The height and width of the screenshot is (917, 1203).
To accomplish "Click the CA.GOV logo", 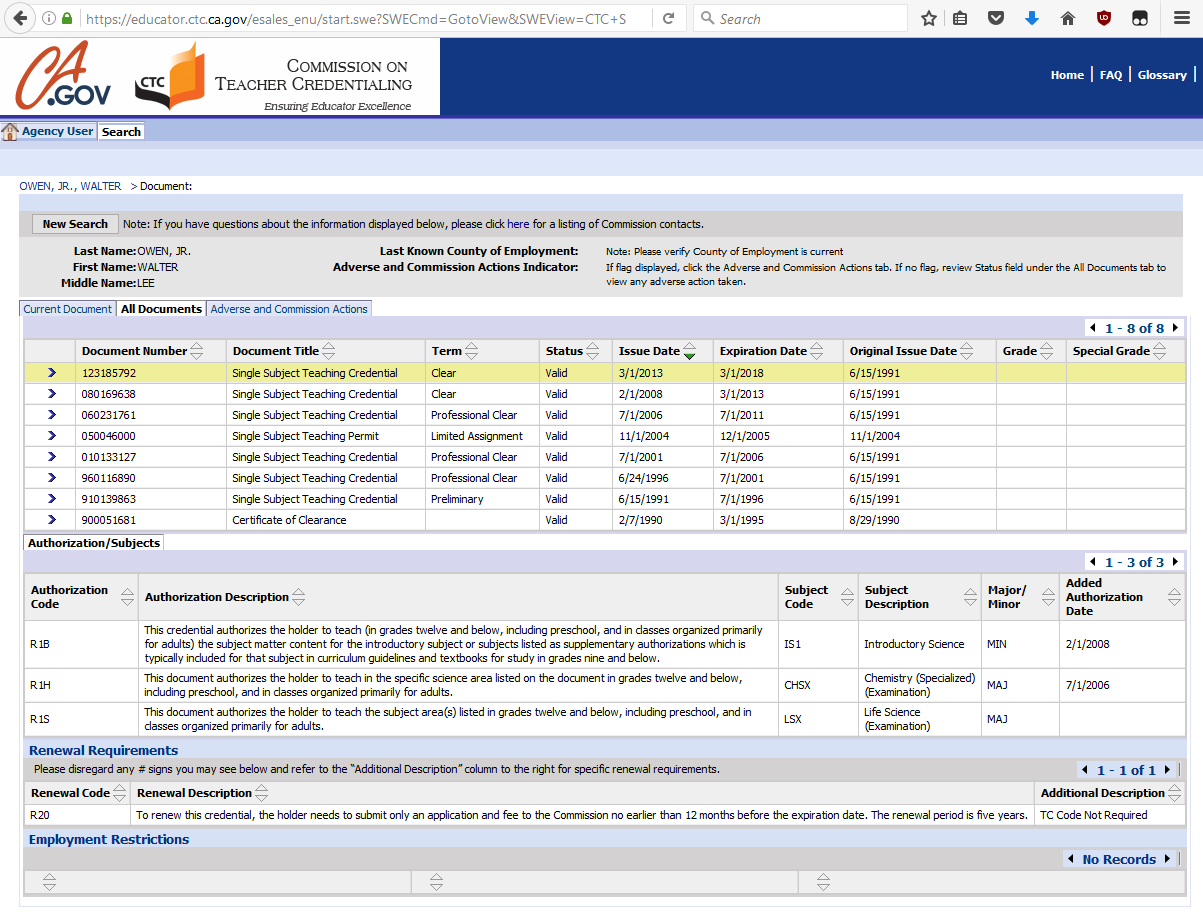I will (63, 77).
